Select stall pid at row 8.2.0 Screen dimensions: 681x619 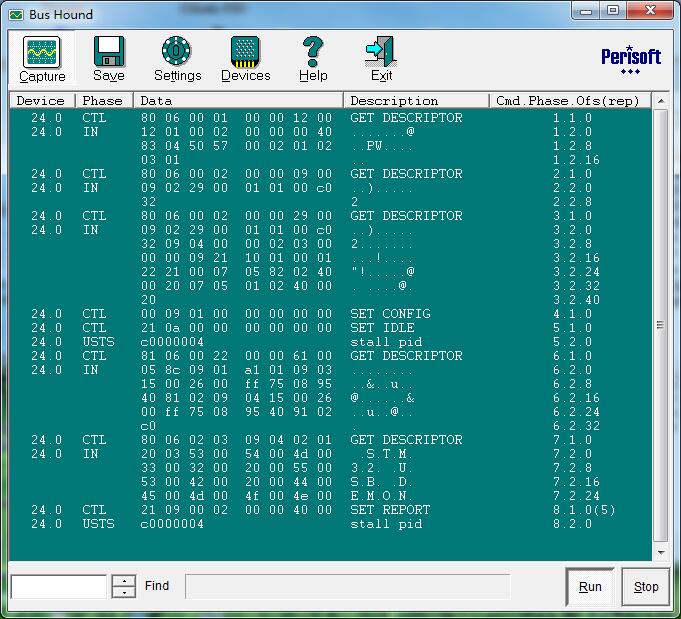(x=386, y=524)
